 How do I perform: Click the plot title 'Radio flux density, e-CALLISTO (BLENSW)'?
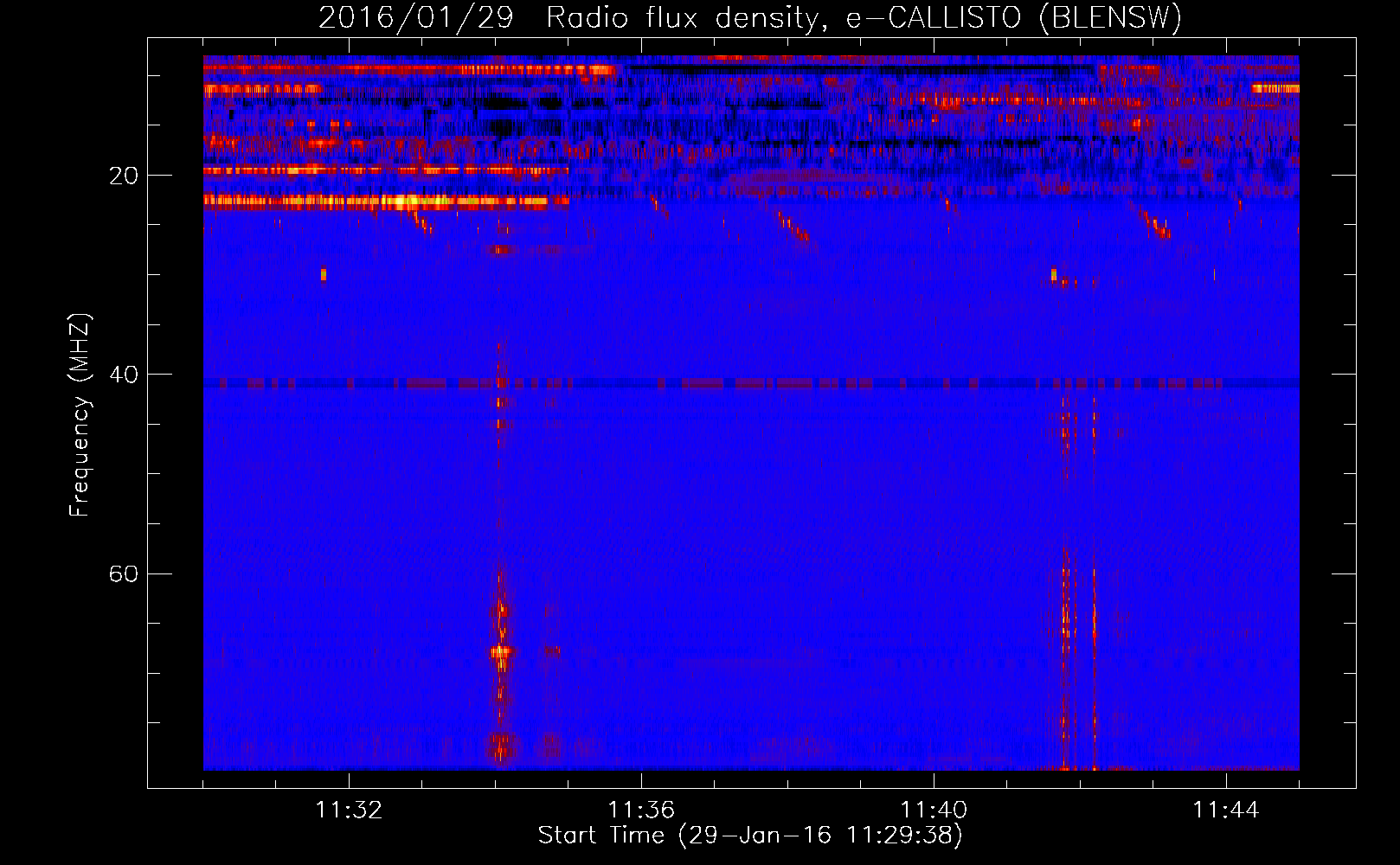pyautogui.click(x=864, y=18)
